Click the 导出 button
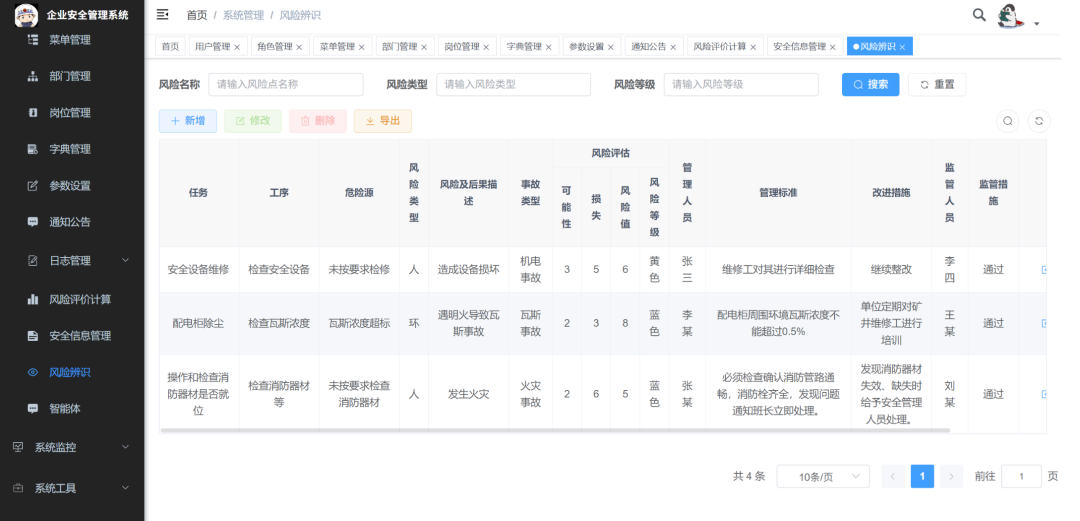Screen dimensions: 1080x521 tap(383, 121)
